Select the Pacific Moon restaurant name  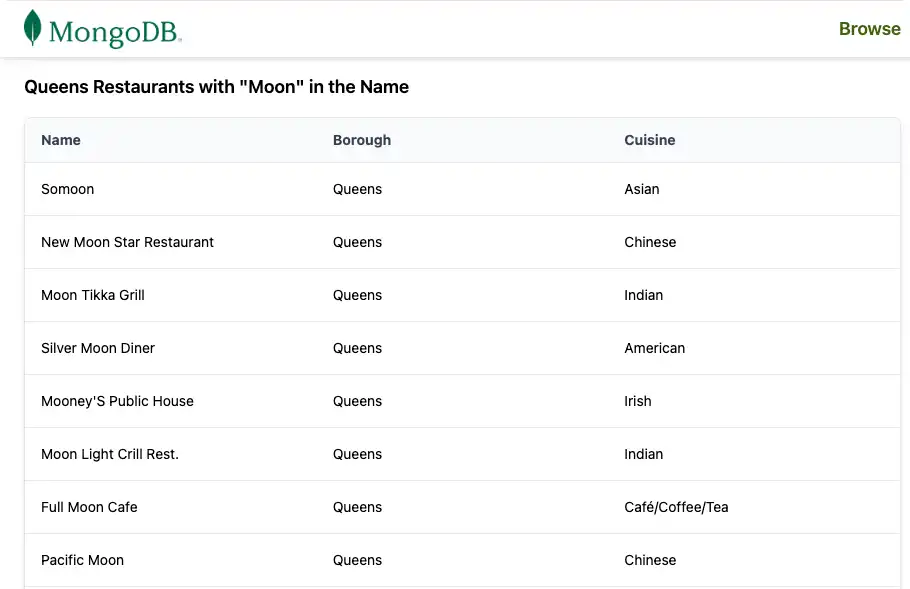point(82,560)
